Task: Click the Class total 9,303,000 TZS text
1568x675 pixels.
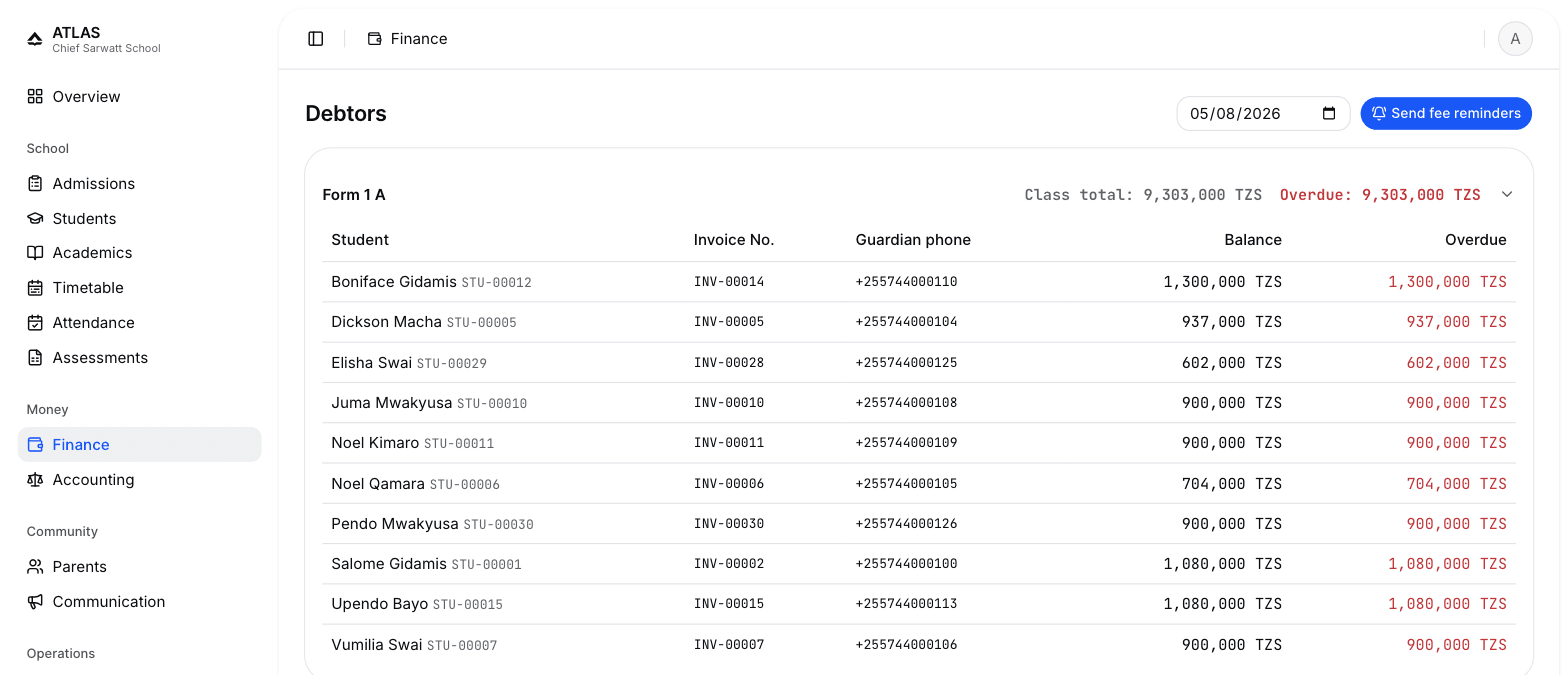Action: click(x=1143, y=195)
